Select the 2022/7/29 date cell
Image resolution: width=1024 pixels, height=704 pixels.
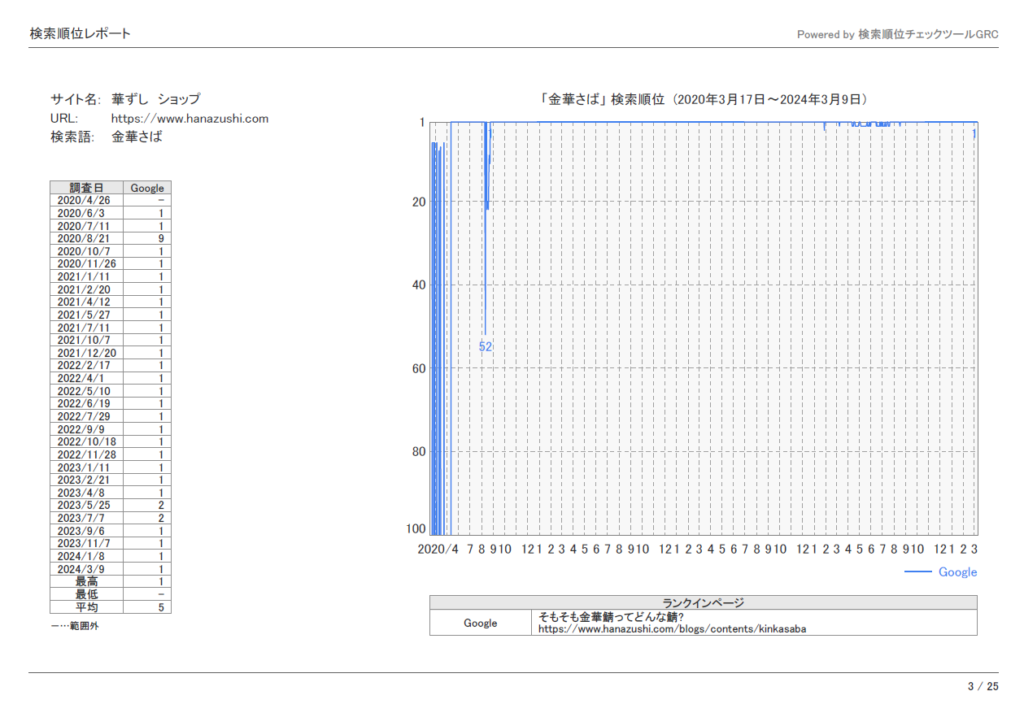point(86,417)
